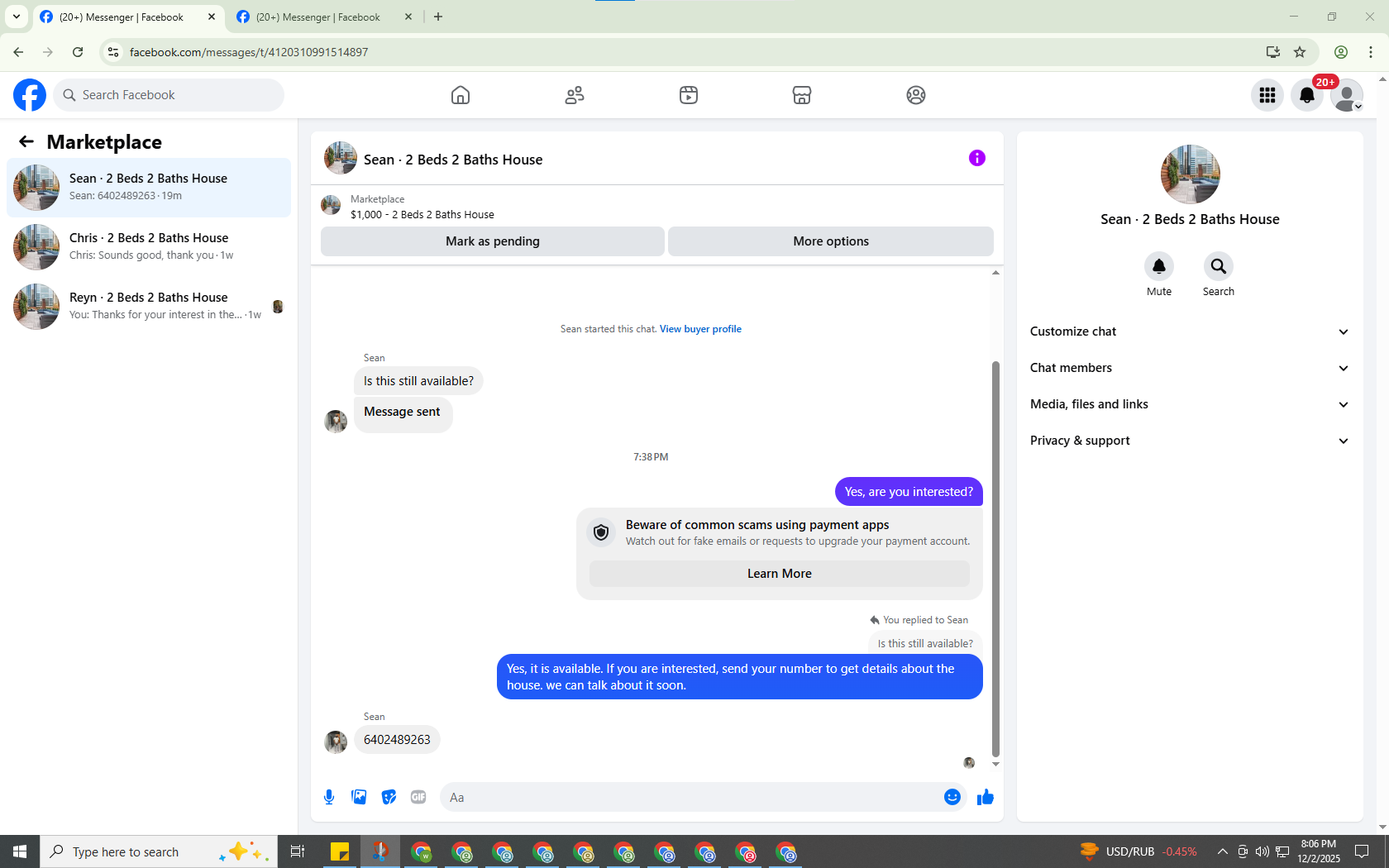Send a voice clip microphone icon
1389x868 pixels.
pos(329,797)
